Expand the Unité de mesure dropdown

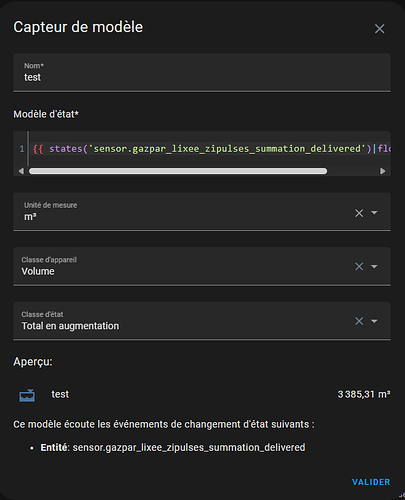pyautogui.click(x=374, y=213)
